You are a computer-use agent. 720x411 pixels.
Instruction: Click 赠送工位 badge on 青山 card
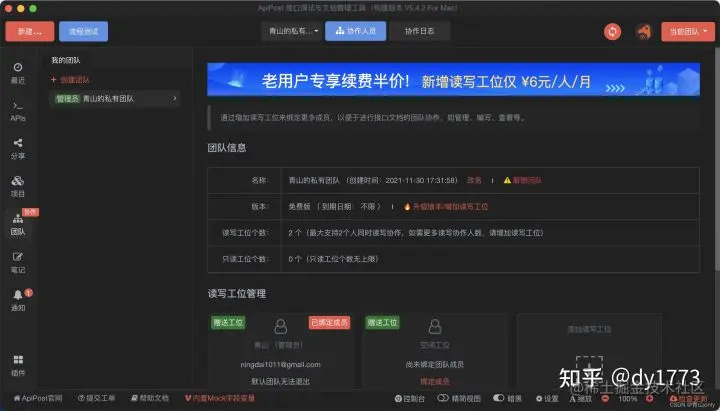(228, 323)
